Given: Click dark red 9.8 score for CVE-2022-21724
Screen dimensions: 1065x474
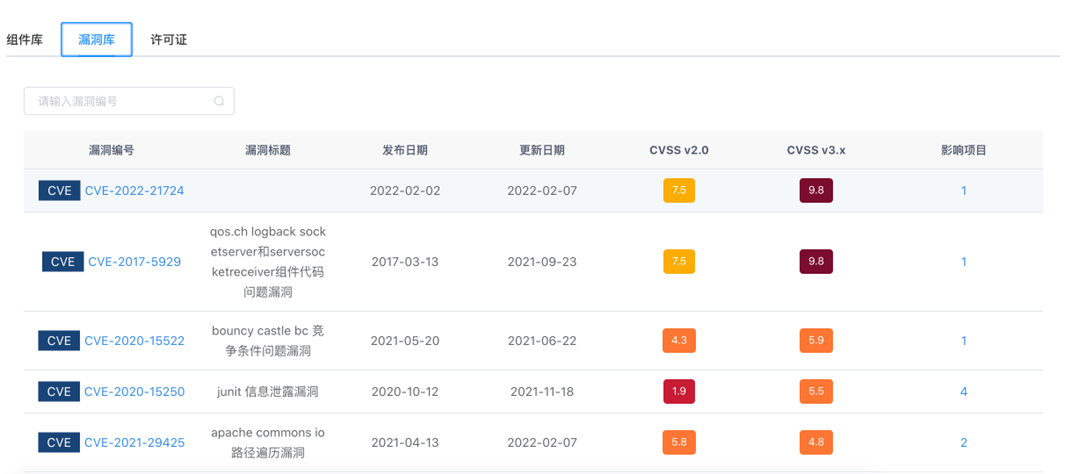Looking at the screenshot, I should click(x=816, y=191).
